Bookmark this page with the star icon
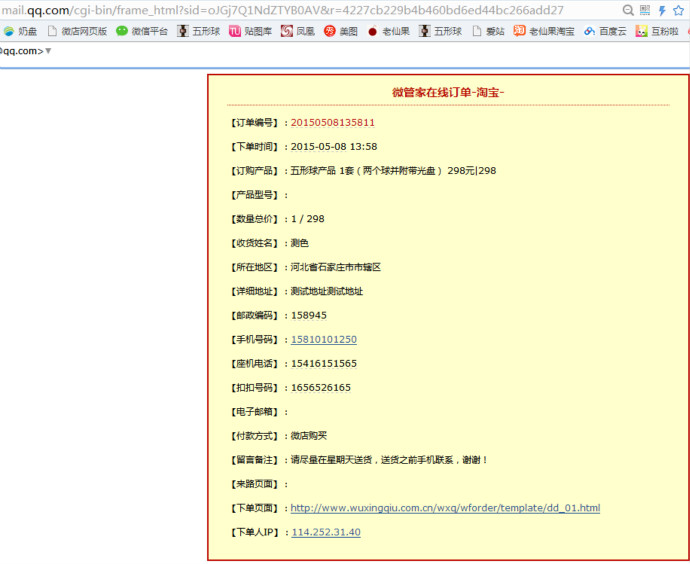Image resolution: width=690 pixels, height=564 pixels. [679, 10]
